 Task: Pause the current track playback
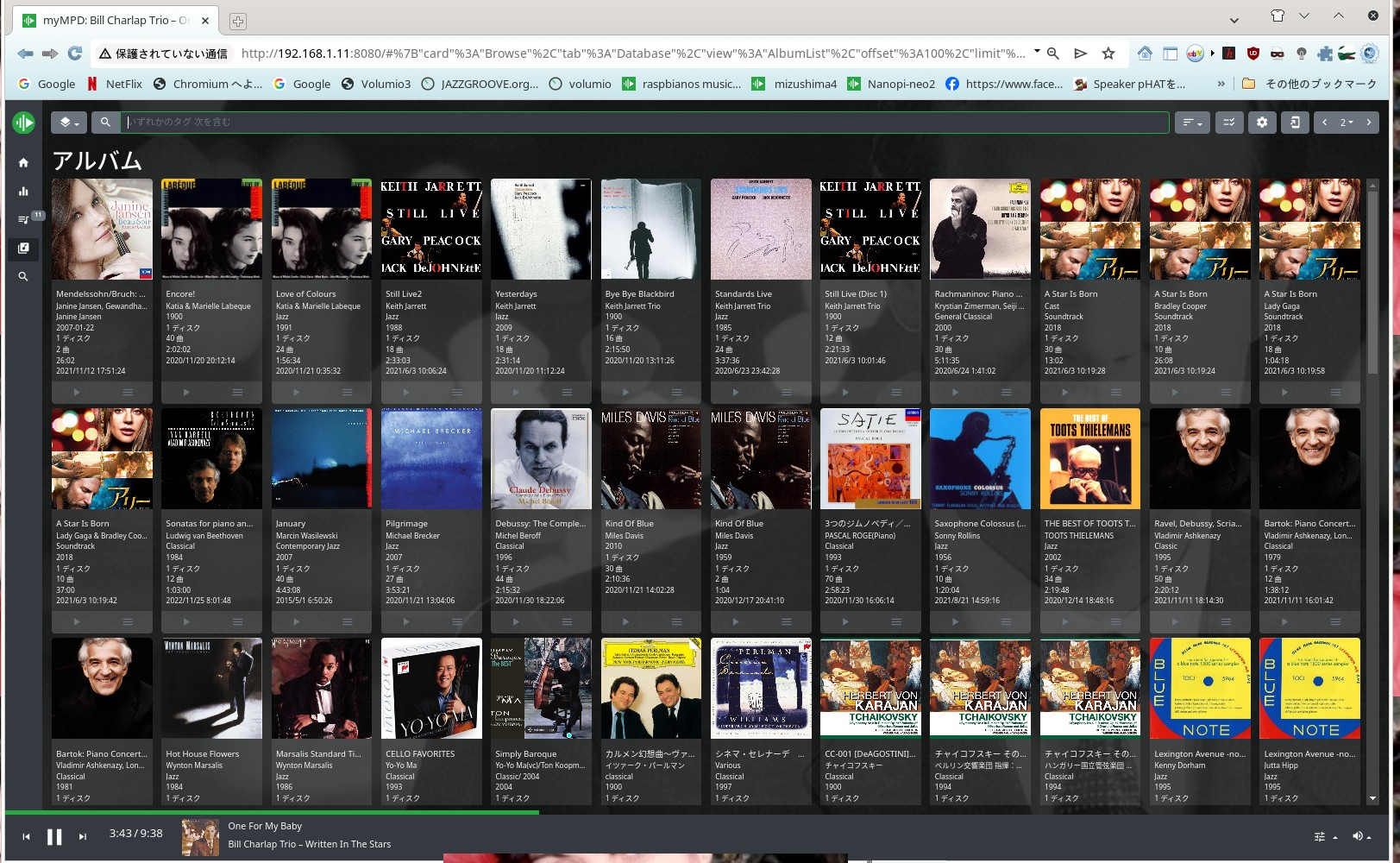coord(54,836)
